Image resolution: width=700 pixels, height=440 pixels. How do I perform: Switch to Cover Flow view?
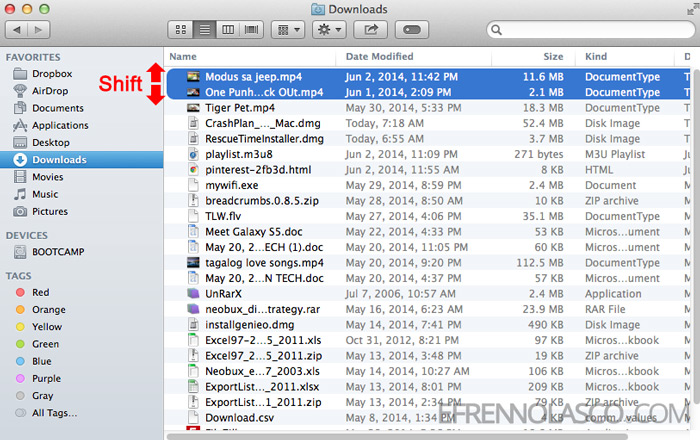(x=252, y=30)
